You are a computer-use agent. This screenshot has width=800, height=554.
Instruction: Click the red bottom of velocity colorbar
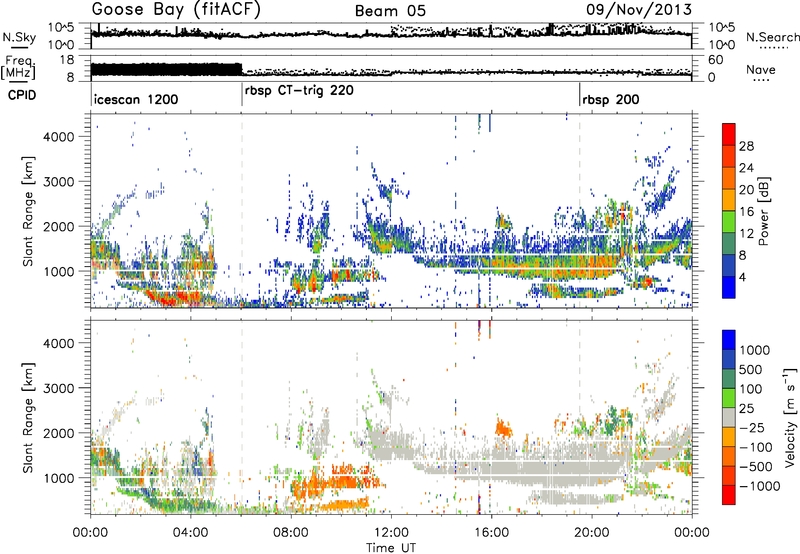click(729, 495)
